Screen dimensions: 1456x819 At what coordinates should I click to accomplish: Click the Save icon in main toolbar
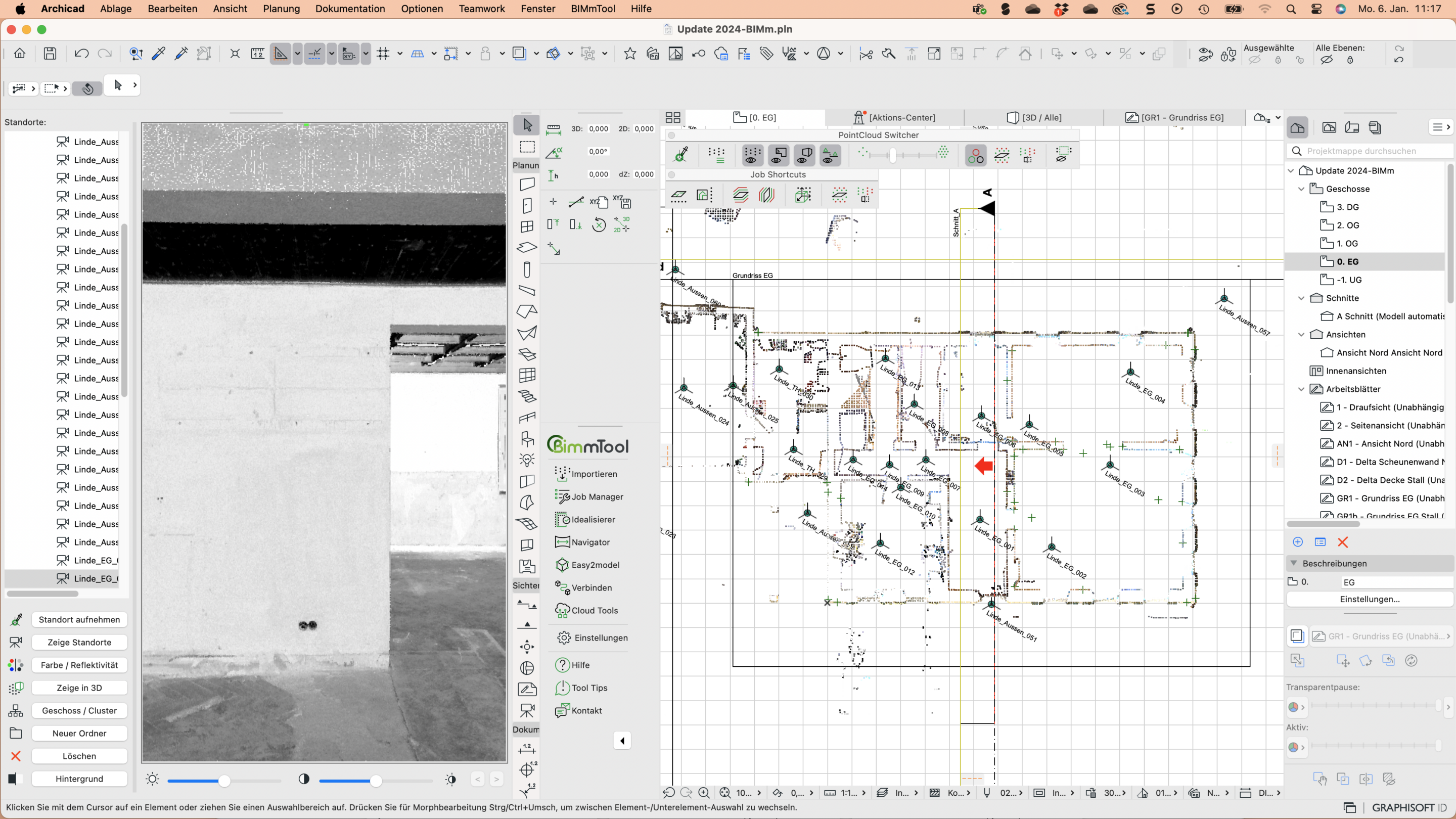point(51,54)
